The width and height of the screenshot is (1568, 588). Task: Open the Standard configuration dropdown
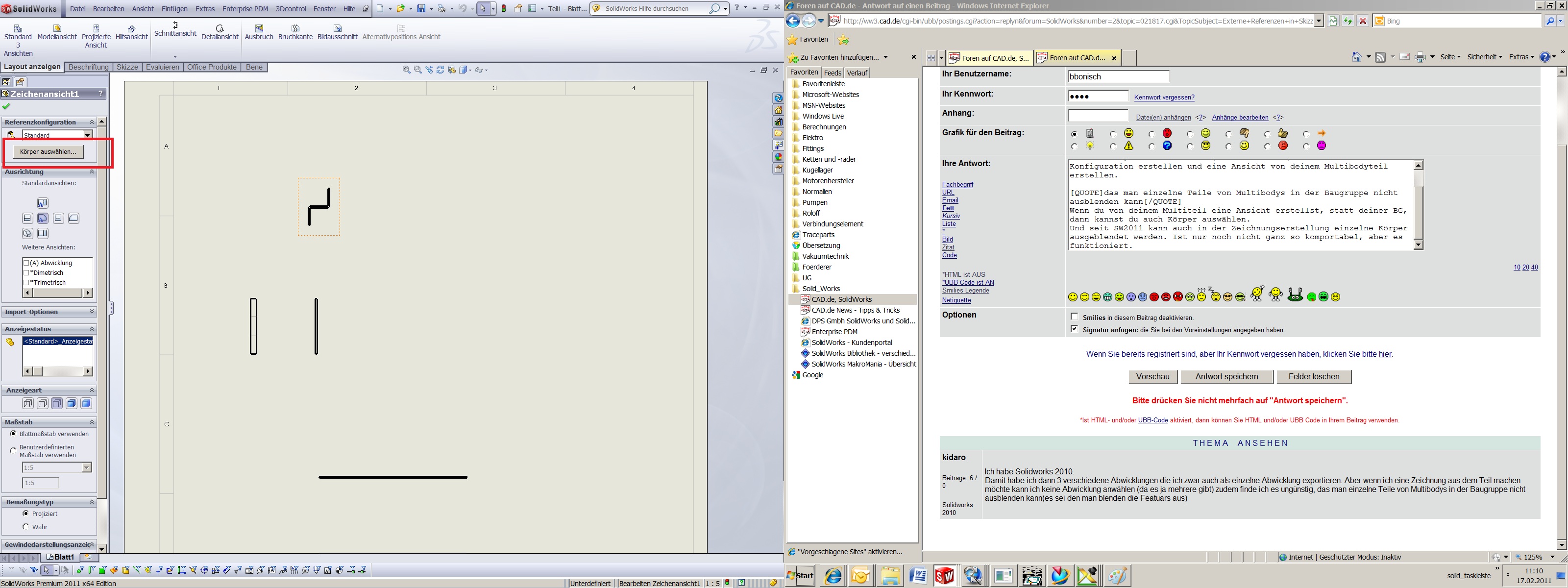click(88, 135)
